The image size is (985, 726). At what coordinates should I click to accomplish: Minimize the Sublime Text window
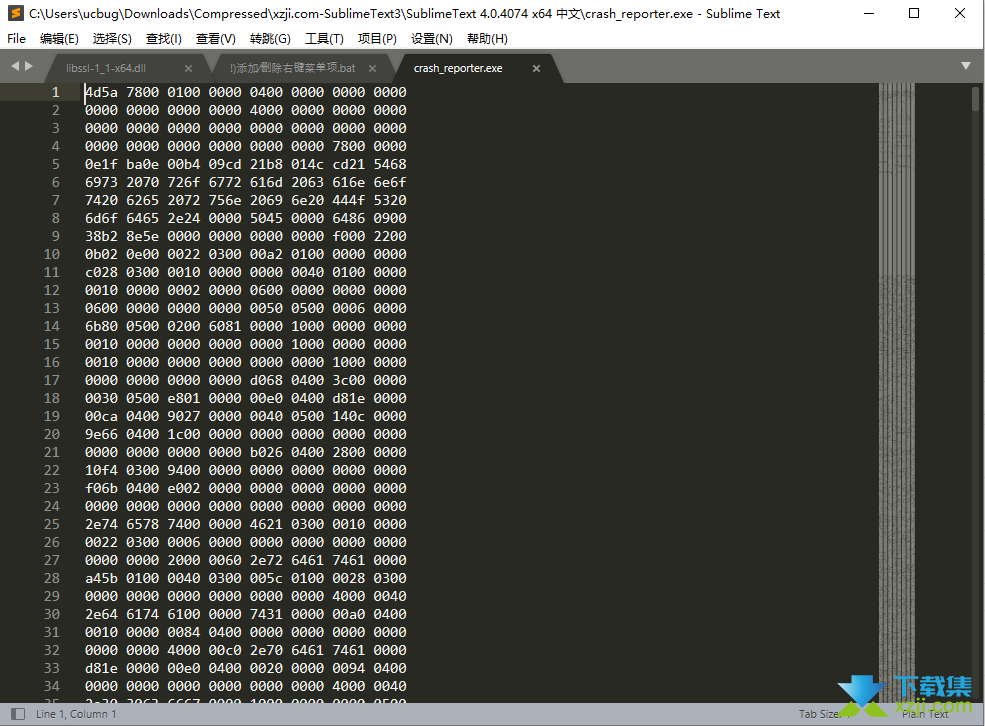point(869,13)
